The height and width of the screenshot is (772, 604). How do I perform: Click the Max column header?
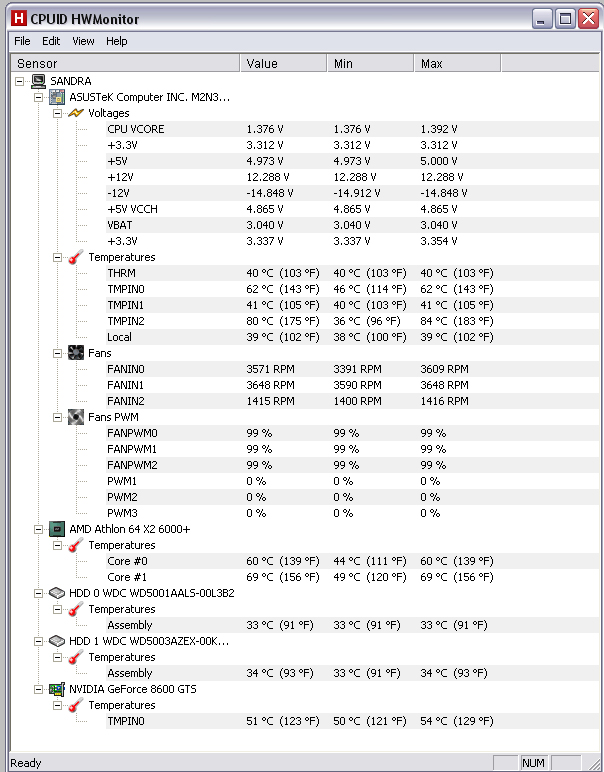(x=457, y=64)
